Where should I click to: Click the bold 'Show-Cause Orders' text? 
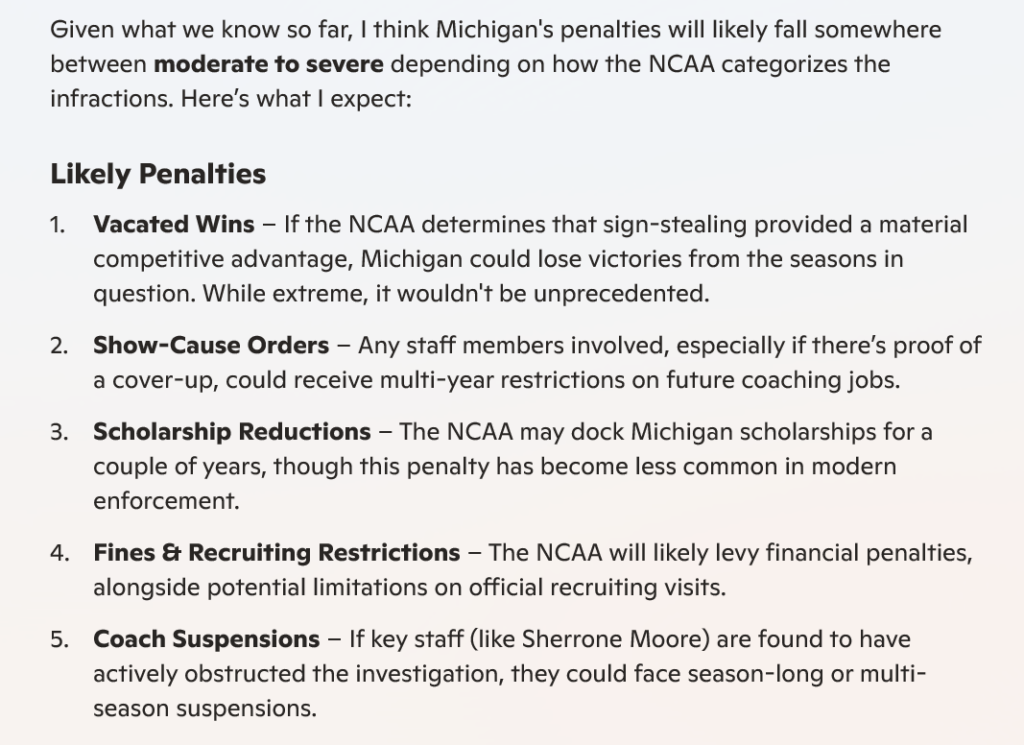tap(211, 345)
